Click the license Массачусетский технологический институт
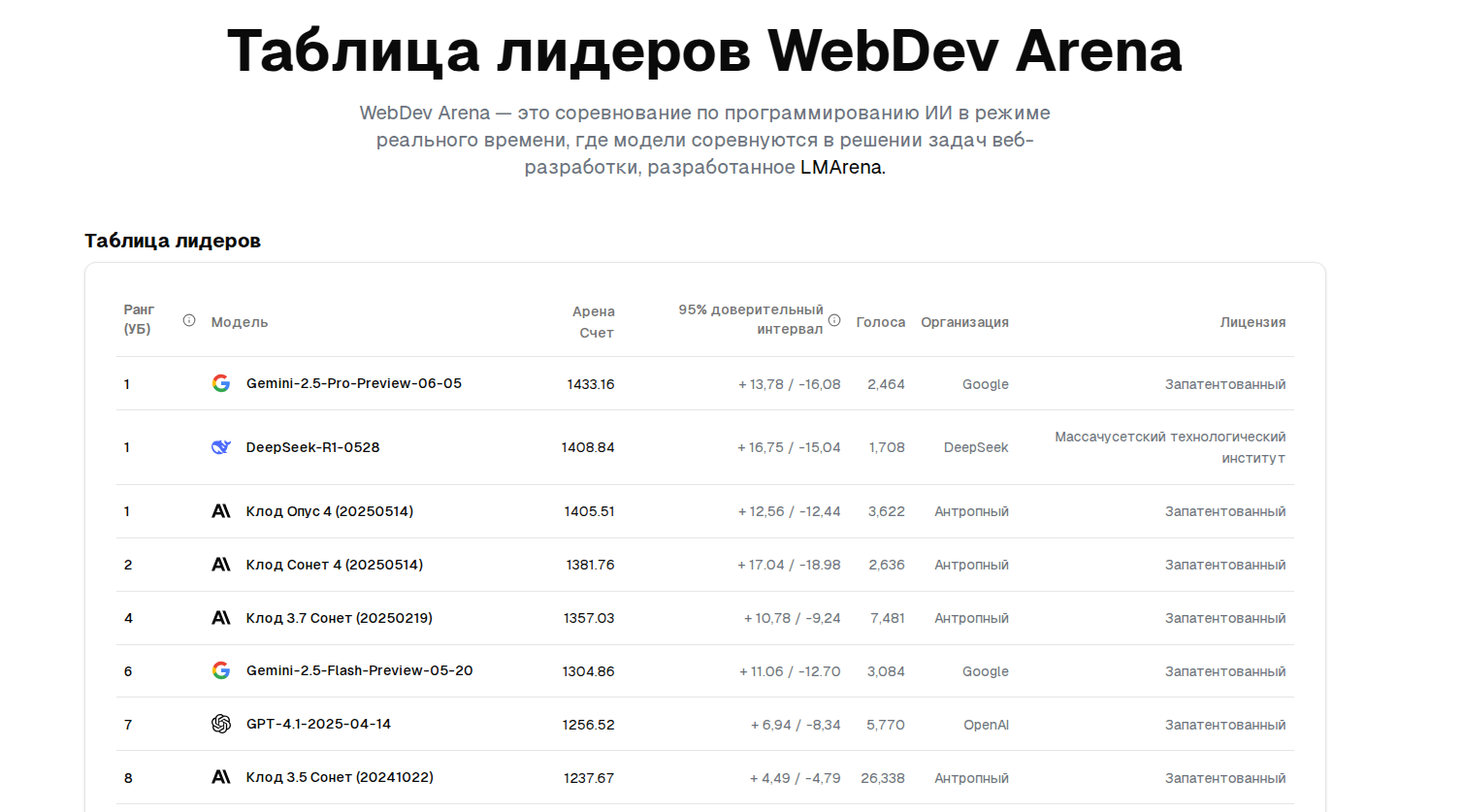This screenshot has width=1464, height=812. (x=1170, y=447)
